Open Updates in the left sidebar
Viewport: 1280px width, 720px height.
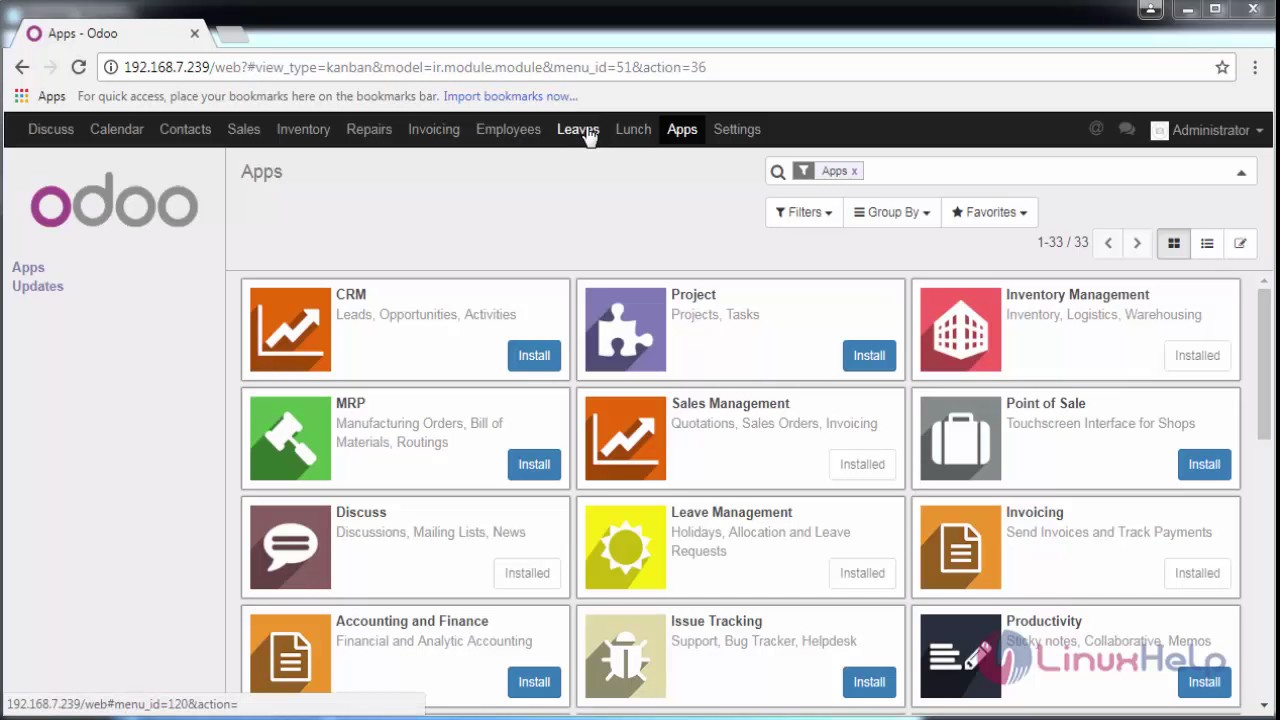click(38, 286)
